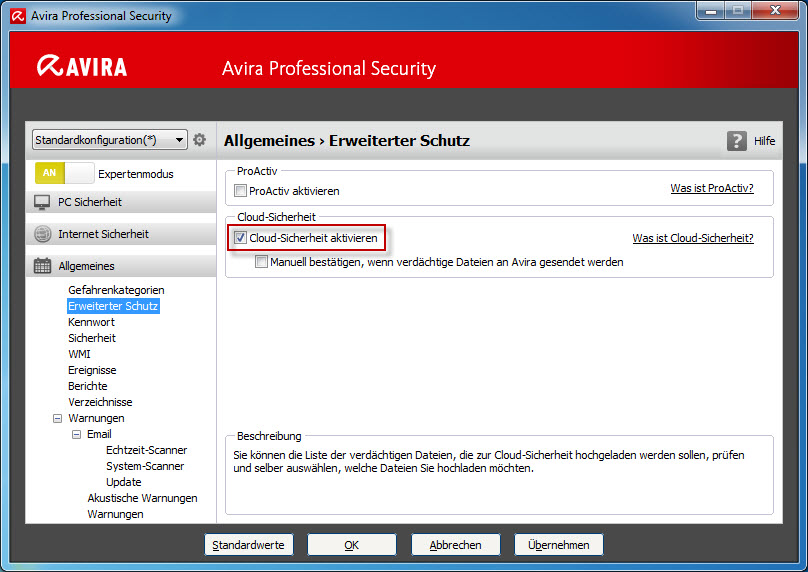Click the Avira umbrella icon in title bar
The height and width of the screenshot is (572, 808).
pyautogui.click(x=18, y=16)
